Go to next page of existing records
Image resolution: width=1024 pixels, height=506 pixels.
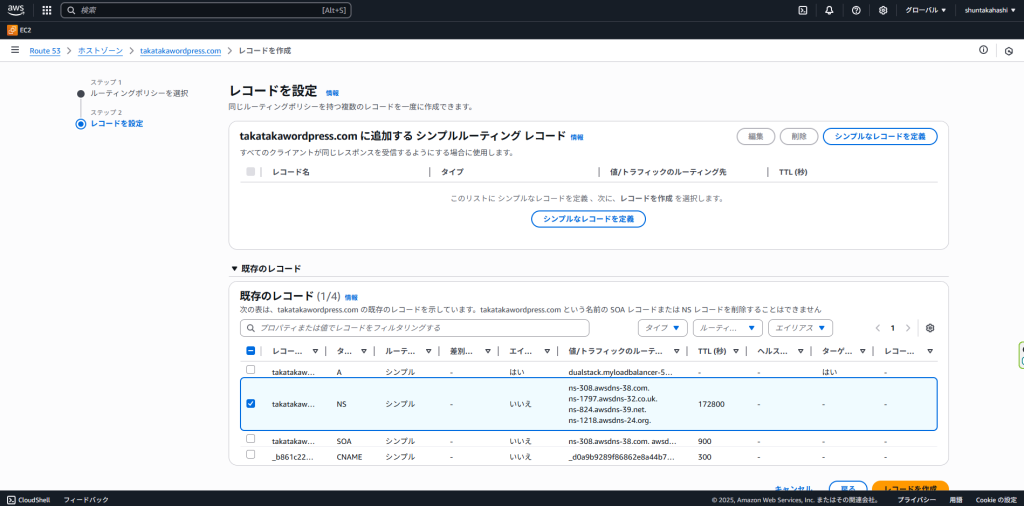tap(908, 328)
